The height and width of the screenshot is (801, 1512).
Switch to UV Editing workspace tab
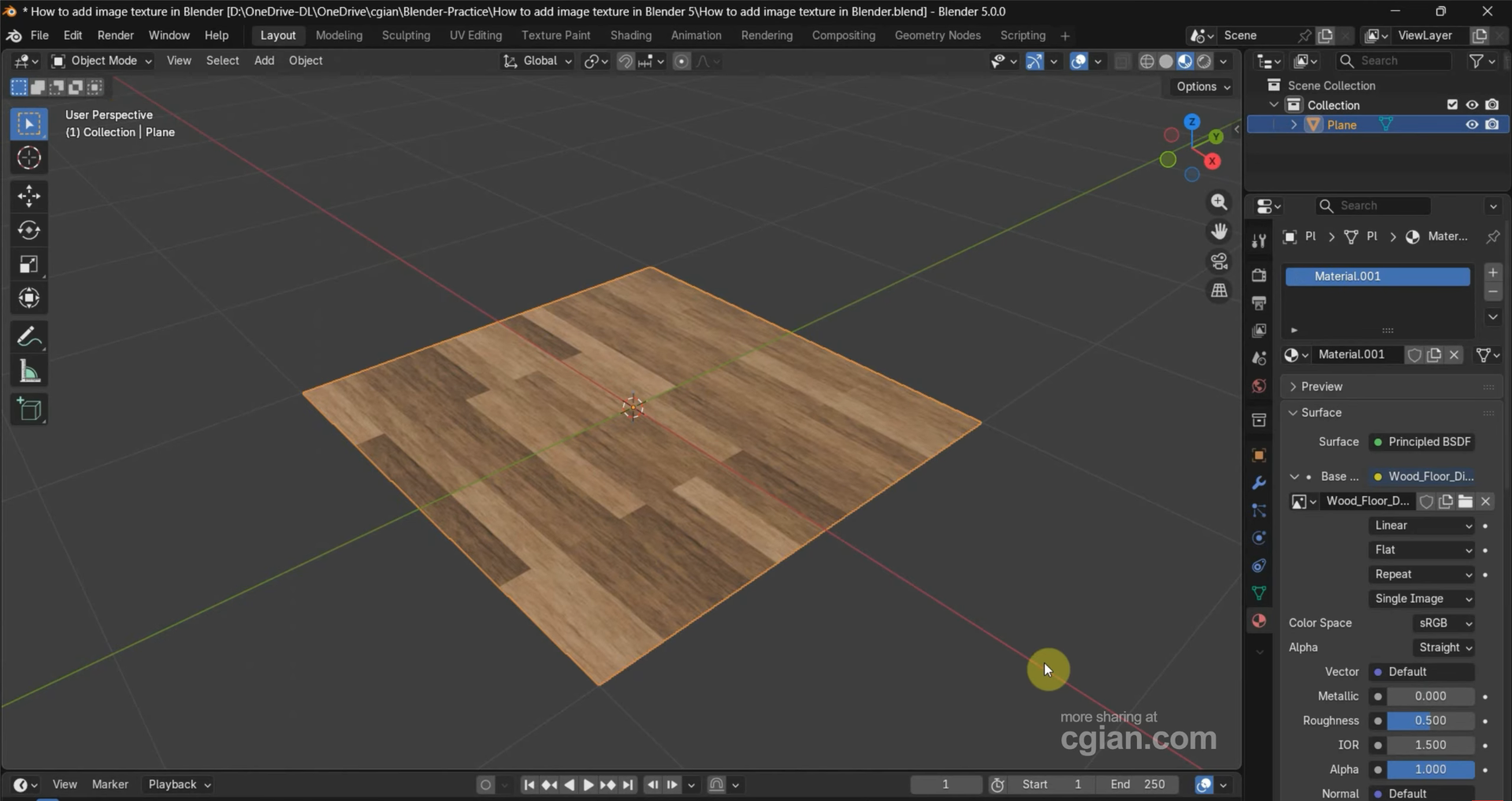click(475, 35)
